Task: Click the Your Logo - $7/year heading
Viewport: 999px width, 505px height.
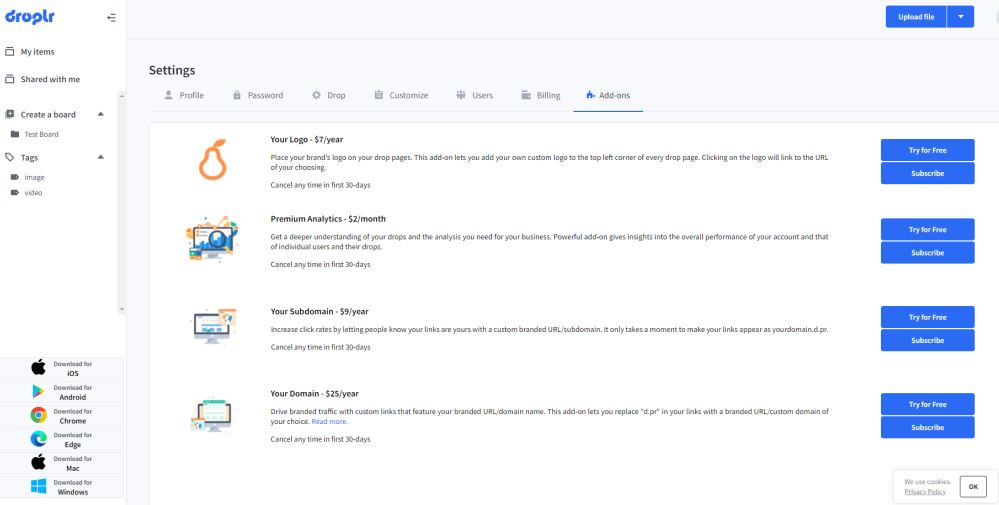Action: [307, 139]
